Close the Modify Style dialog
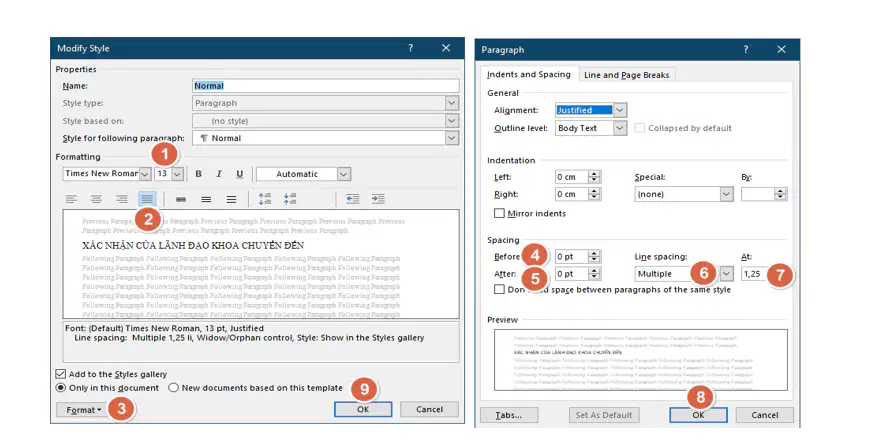Viewport: 896px width, 440px height. [446, 49]
